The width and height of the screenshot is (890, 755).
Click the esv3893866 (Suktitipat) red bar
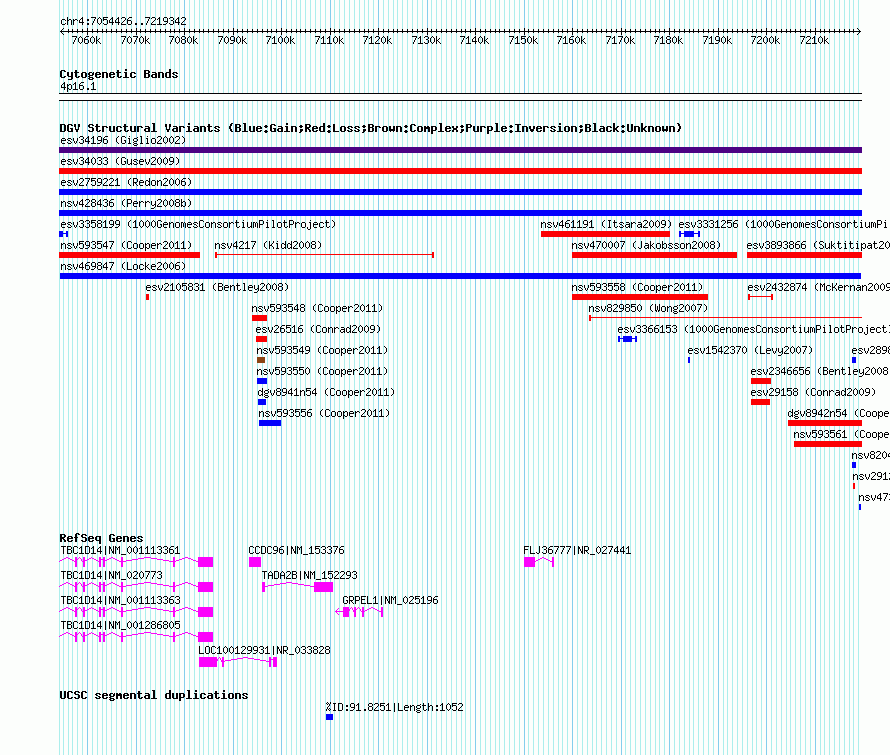pyautogui.click(x=804, y=255)
